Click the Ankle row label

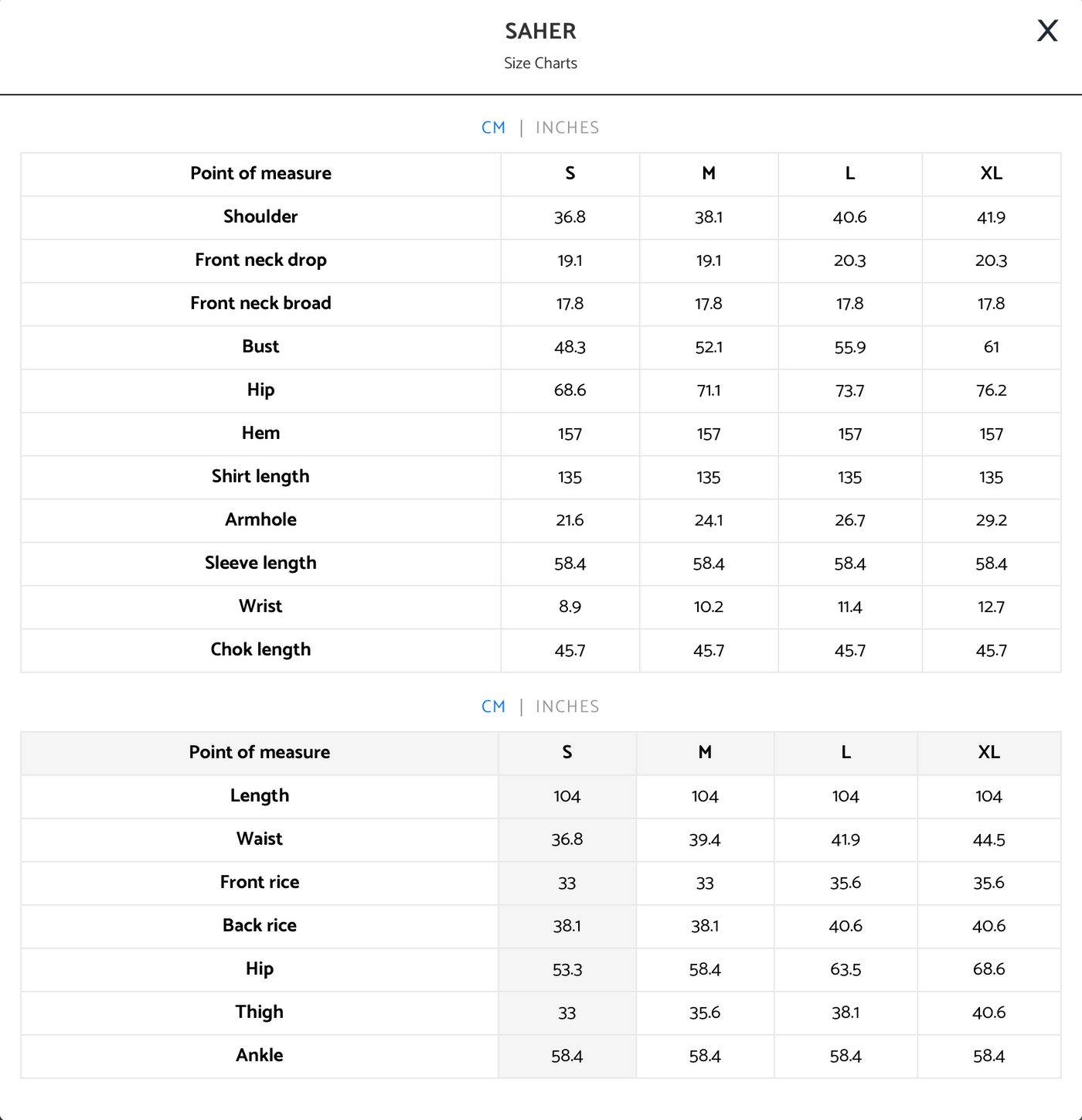(260, 1055)
